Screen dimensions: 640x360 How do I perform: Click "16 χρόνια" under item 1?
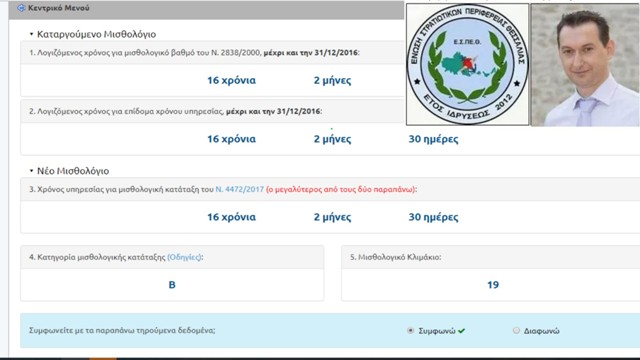231,80
